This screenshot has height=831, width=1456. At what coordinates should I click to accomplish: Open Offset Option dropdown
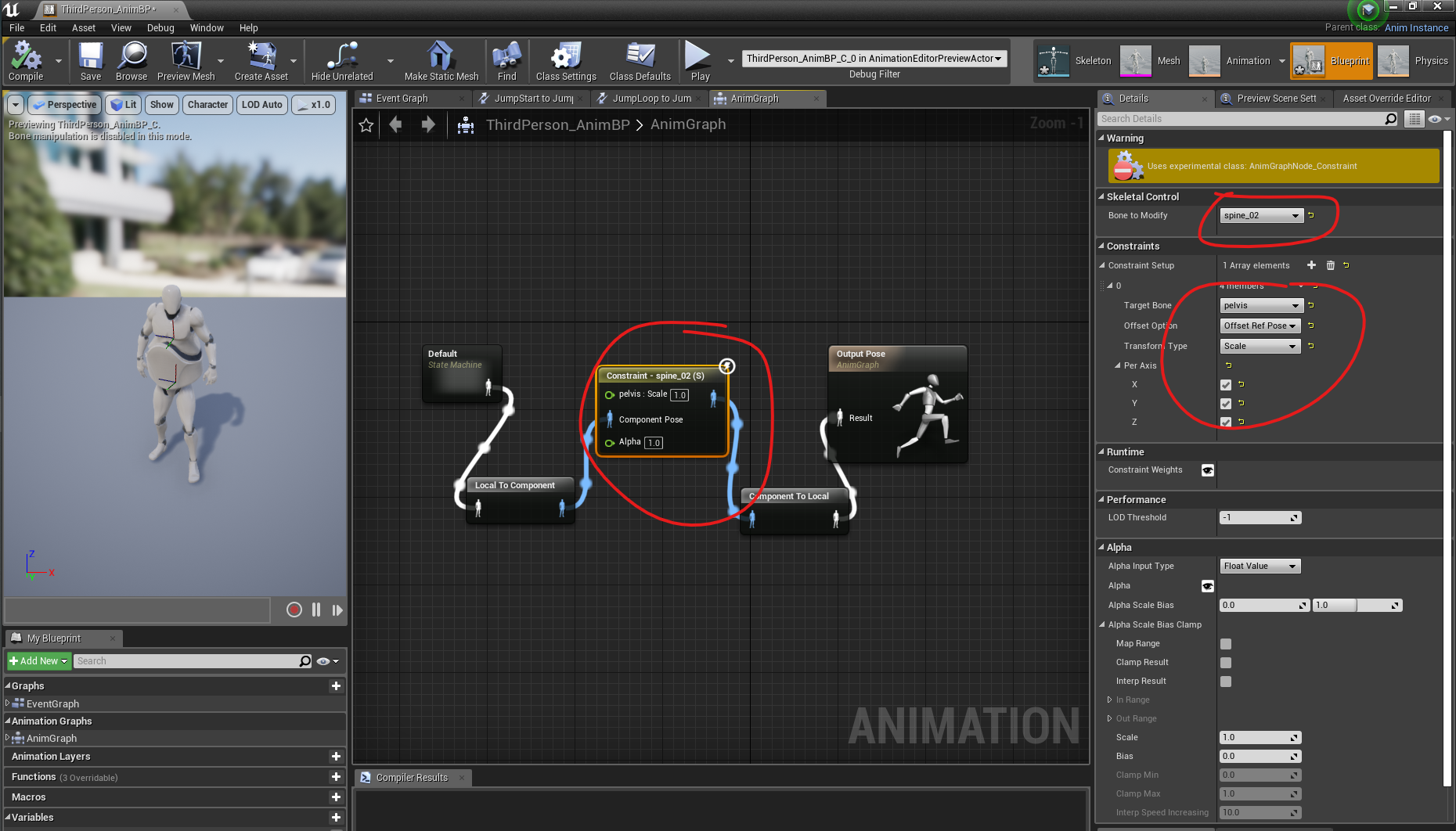[1260, 326]
